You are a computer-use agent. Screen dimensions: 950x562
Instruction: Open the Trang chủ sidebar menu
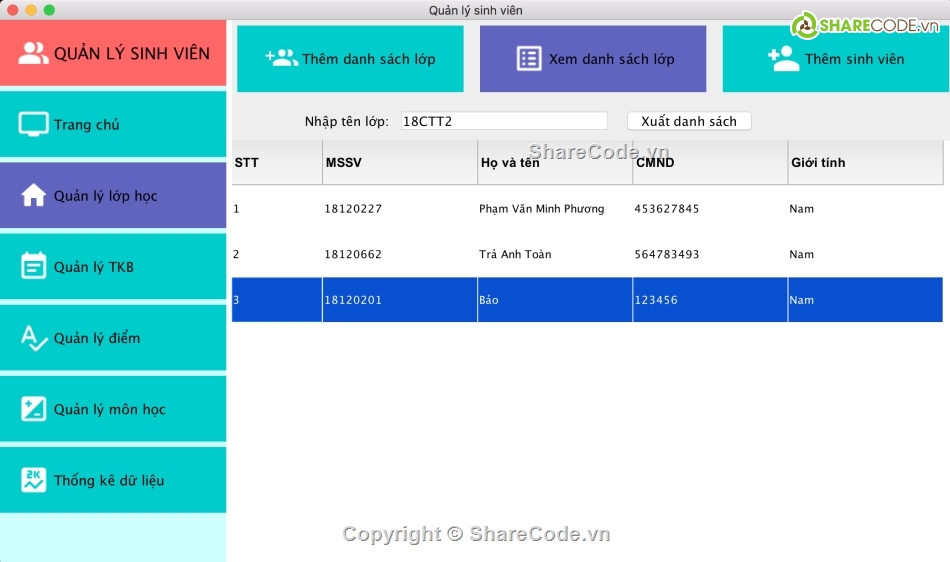pos(112,124)
